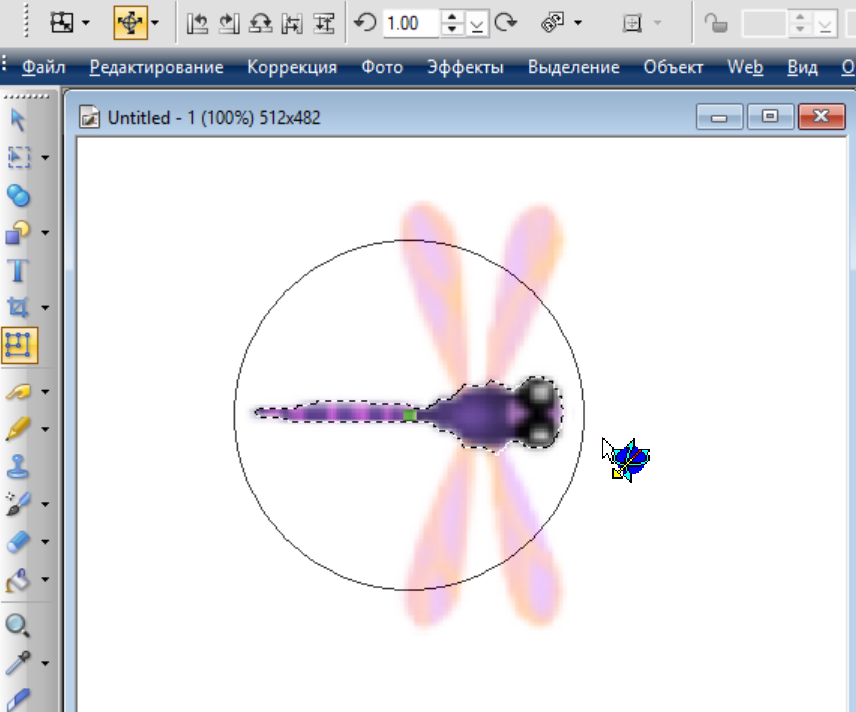Screen dimensions: 856x712
Task: Expand the Crop tool flyout arrow
Action: tap(45, 307)
